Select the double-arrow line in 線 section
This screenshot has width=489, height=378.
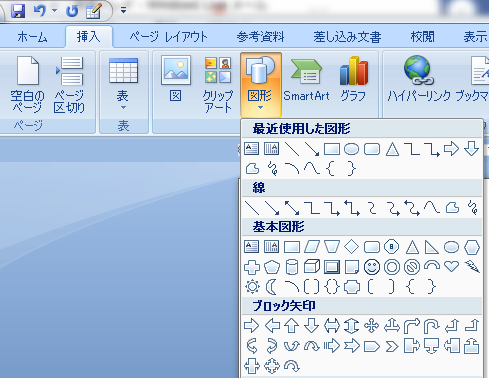click(x=292, y=208)
